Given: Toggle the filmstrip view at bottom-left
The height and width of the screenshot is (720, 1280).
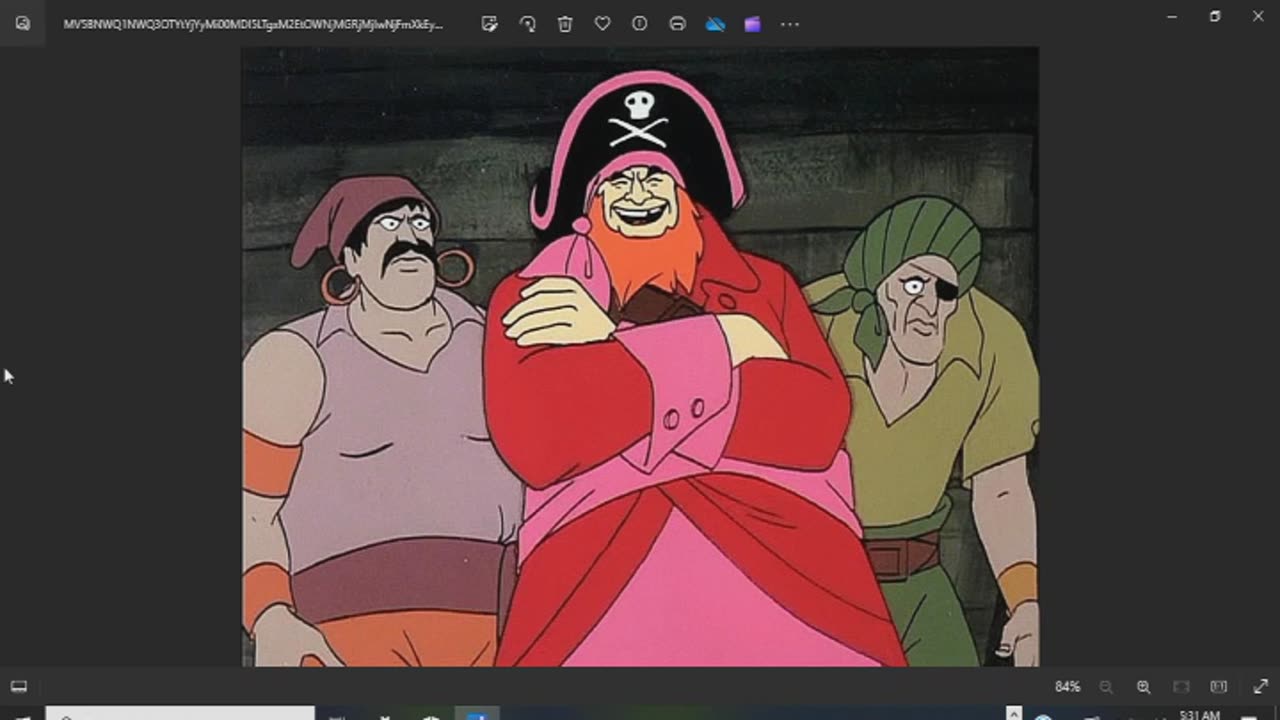Looking at the screenshot, I should click(x=19, y=687).
